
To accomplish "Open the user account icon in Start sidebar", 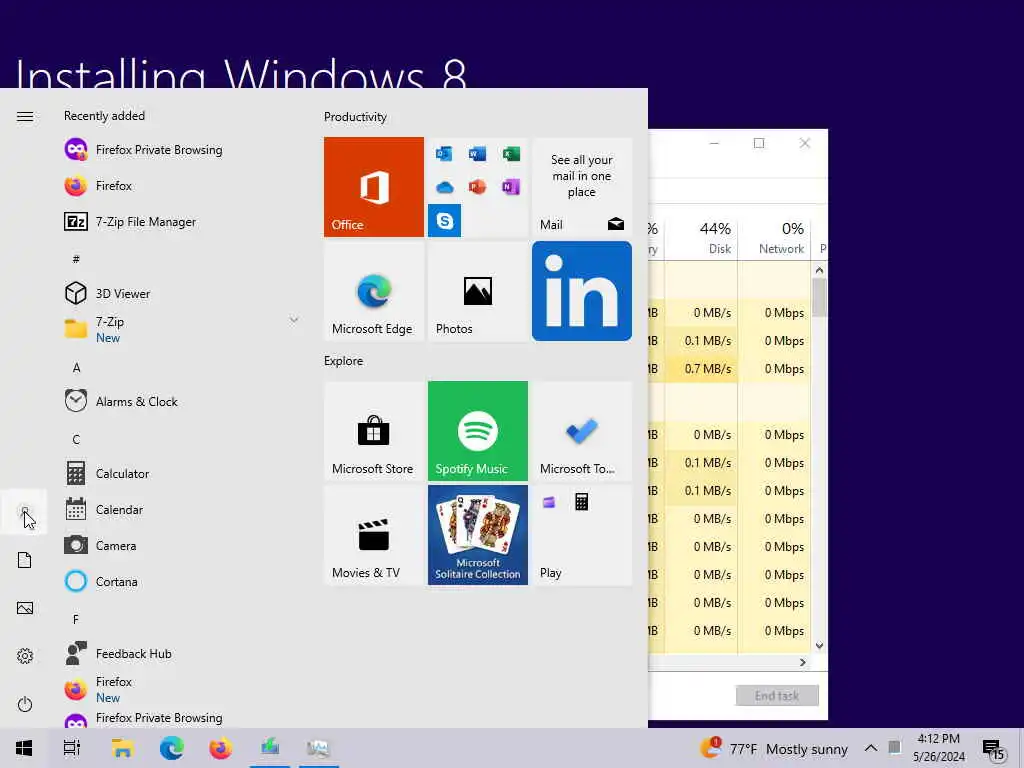I will (x=25, y=512).
